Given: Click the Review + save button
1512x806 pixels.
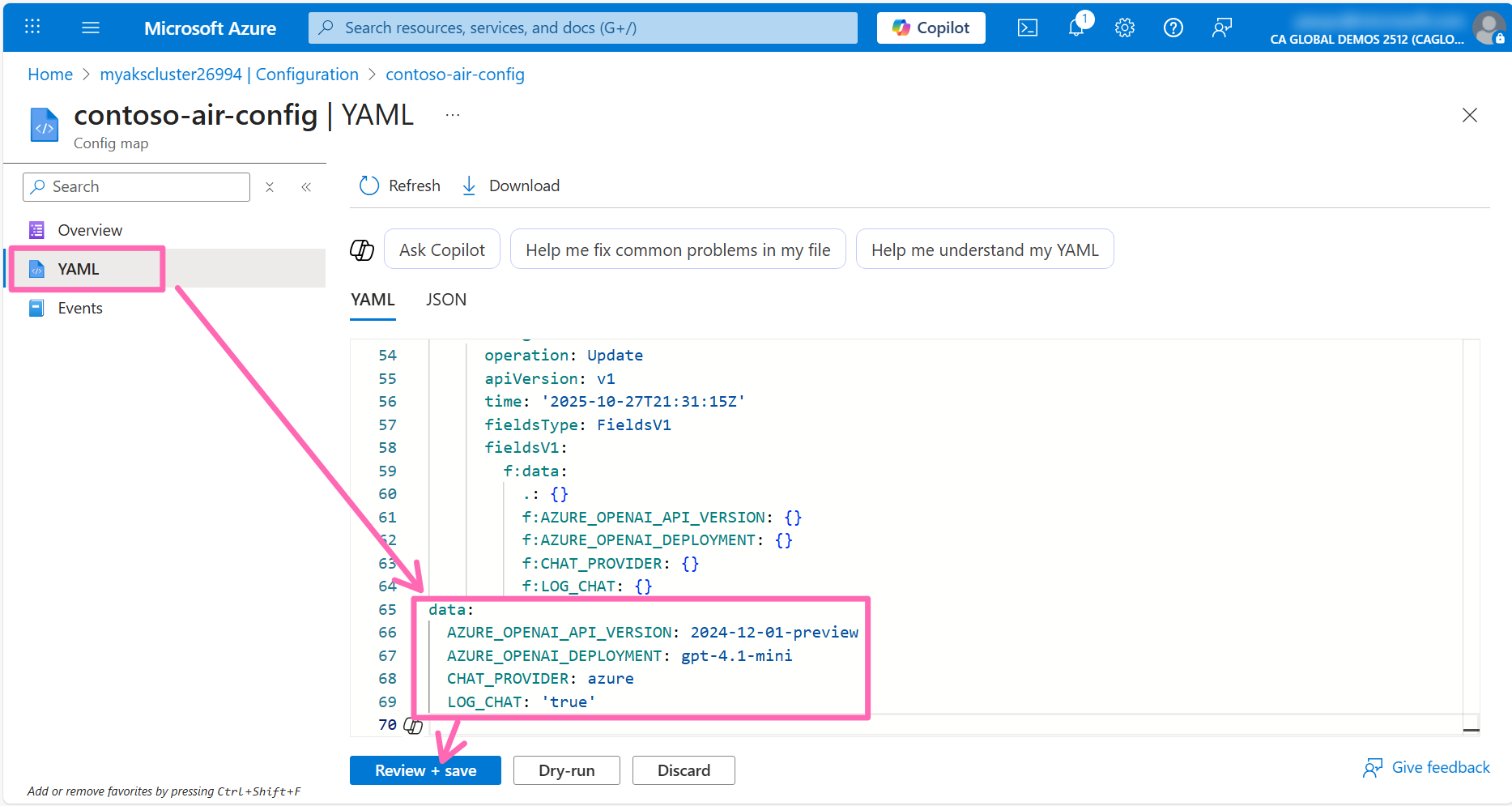Looking at the screenshot, I should [425, 770].
